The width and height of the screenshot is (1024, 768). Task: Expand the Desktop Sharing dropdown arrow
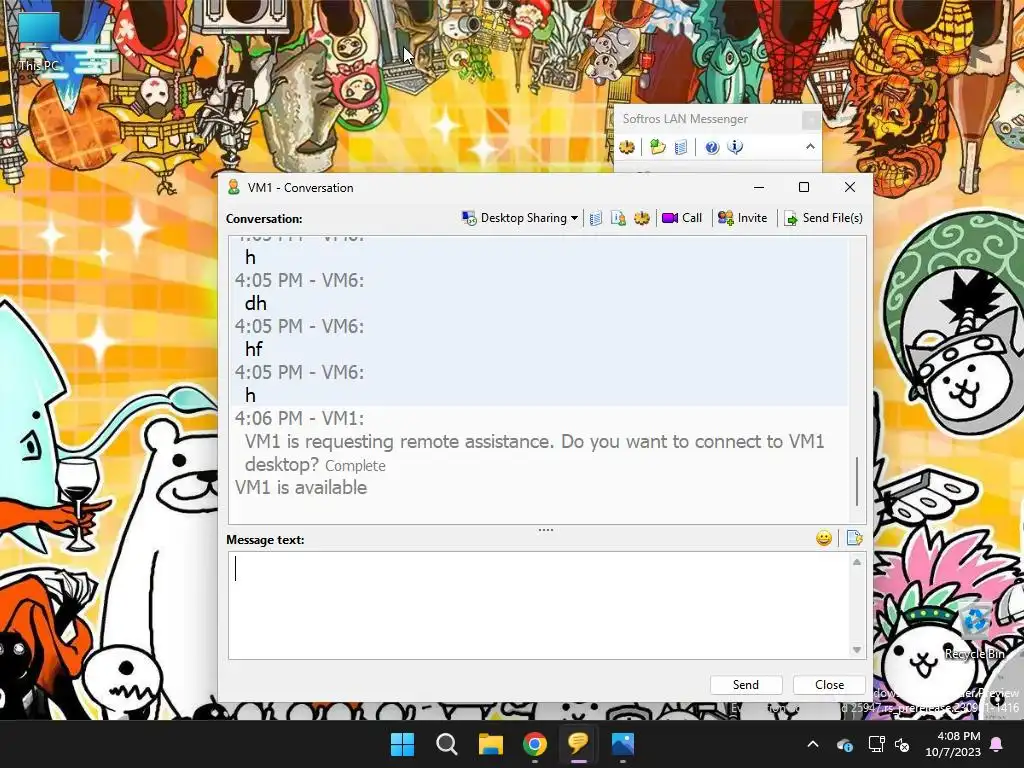point(574,218)
